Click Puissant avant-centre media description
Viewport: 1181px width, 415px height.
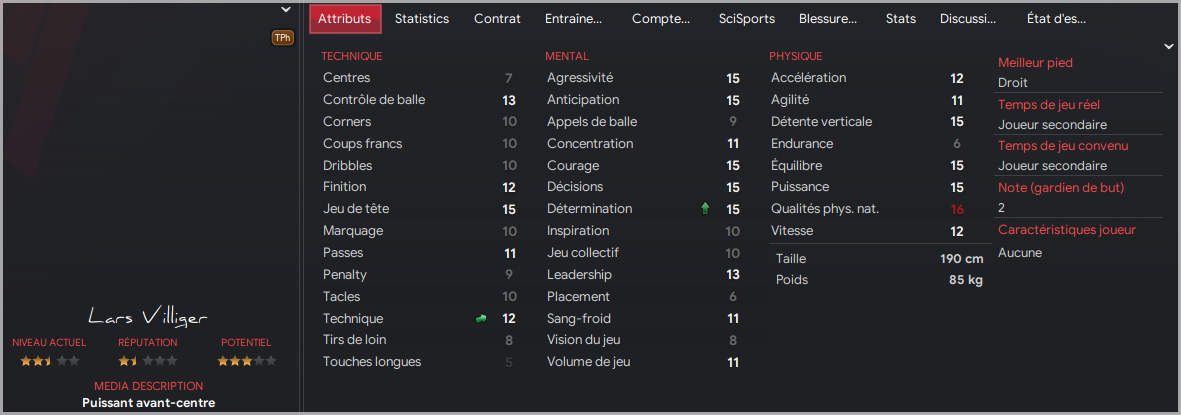(x=148, y=403)
